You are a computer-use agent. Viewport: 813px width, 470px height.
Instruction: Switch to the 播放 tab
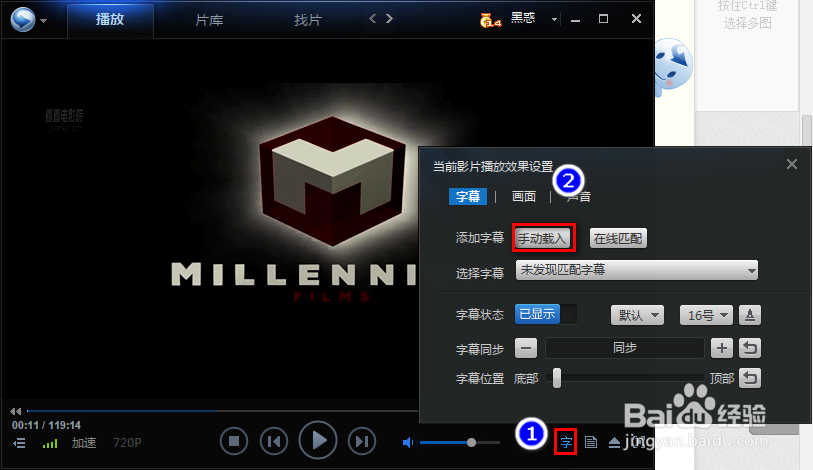pos(110,20)
